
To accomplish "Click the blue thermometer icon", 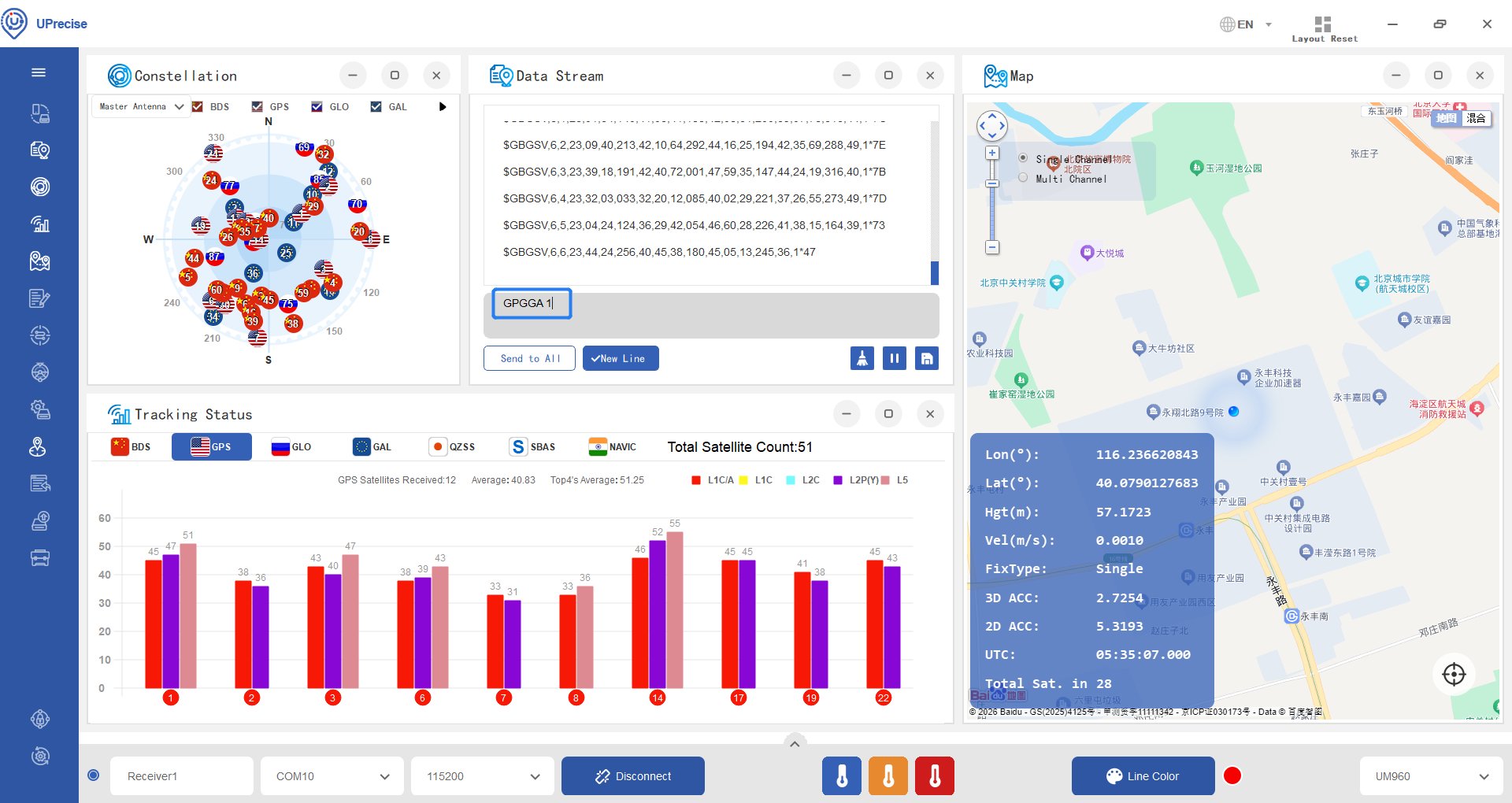I will pos(842,776).
